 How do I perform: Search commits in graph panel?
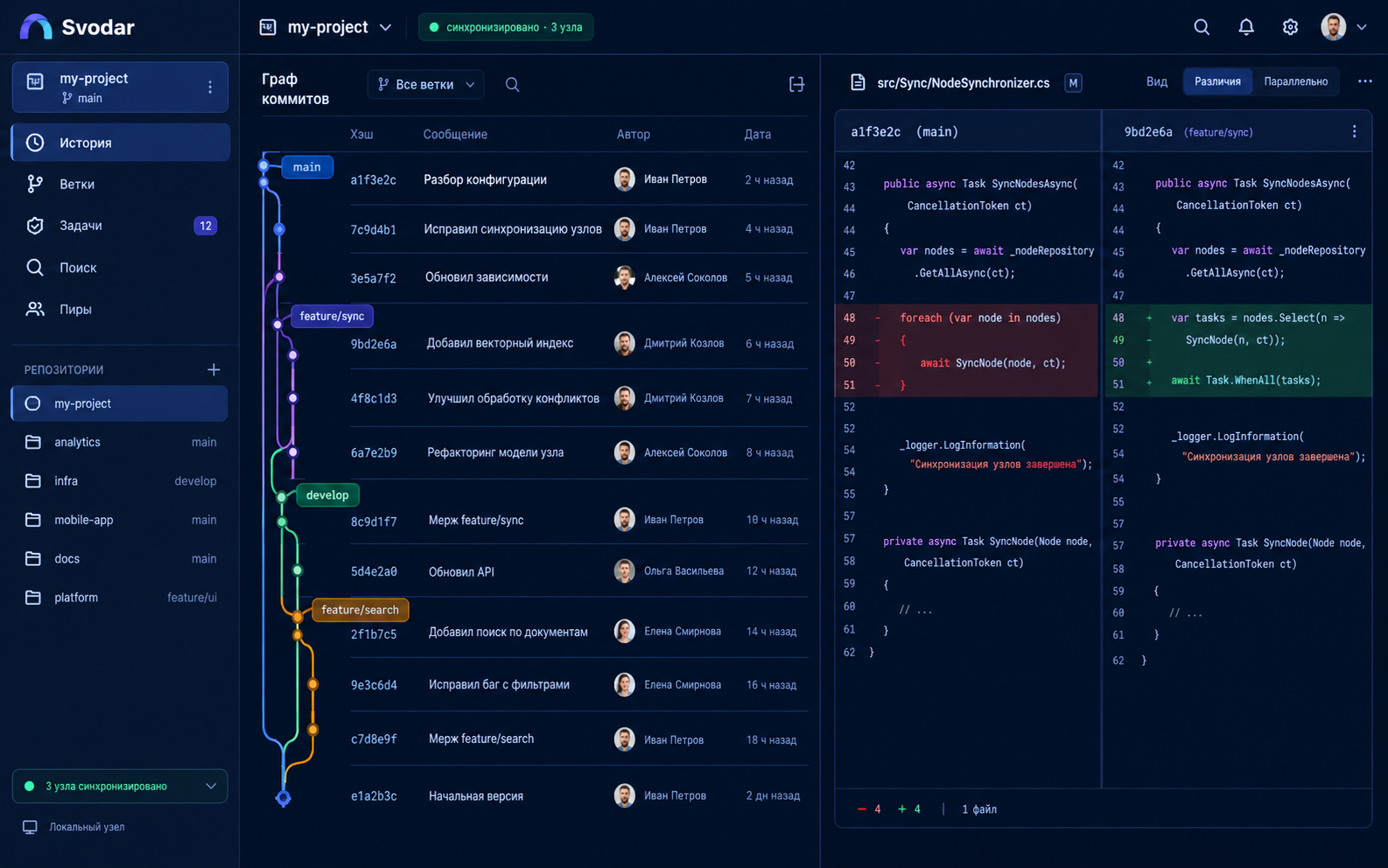(513, 85)
